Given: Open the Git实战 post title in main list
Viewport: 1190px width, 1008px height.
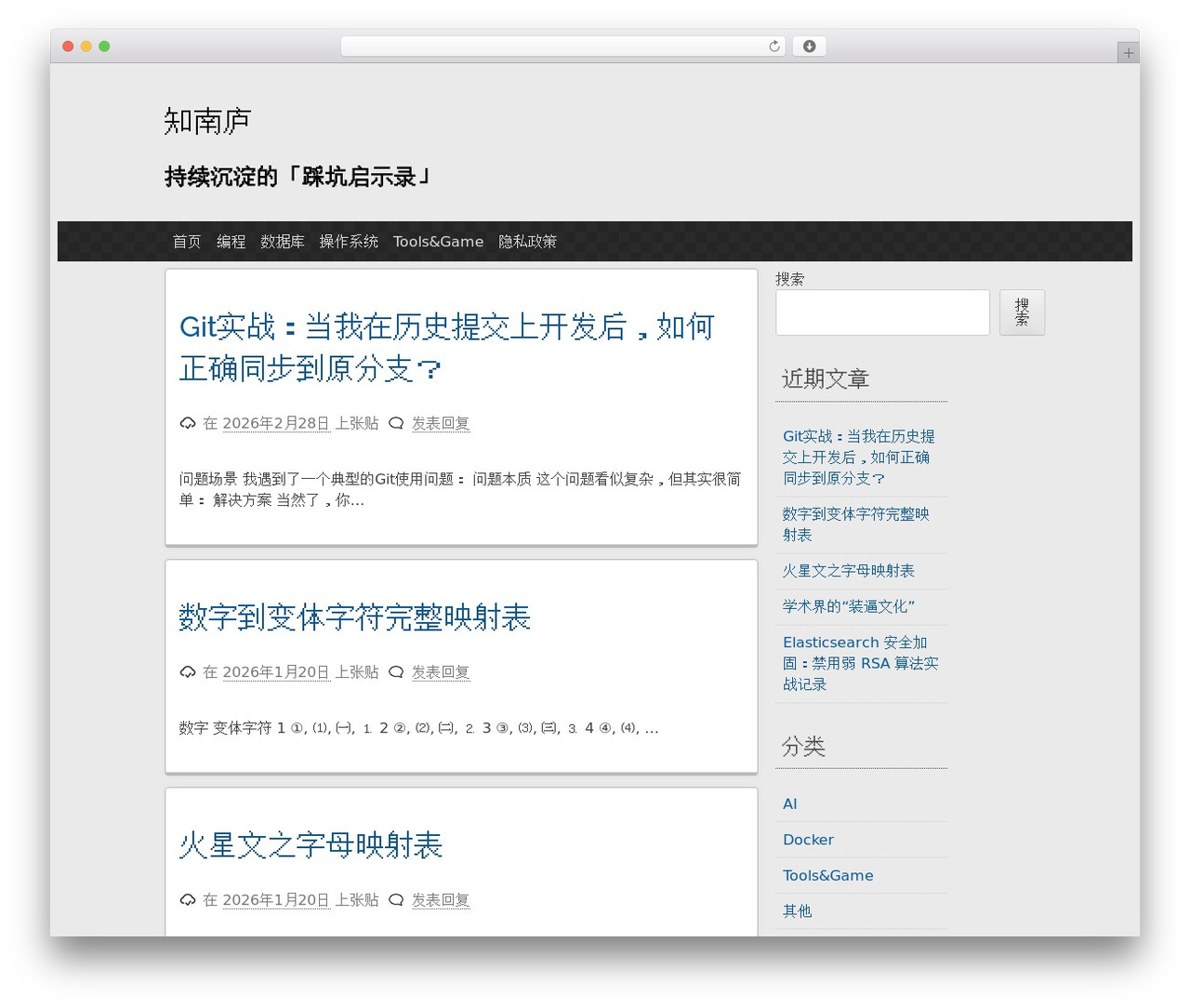Looking at the screenshot, I should (x=447, y=348).
